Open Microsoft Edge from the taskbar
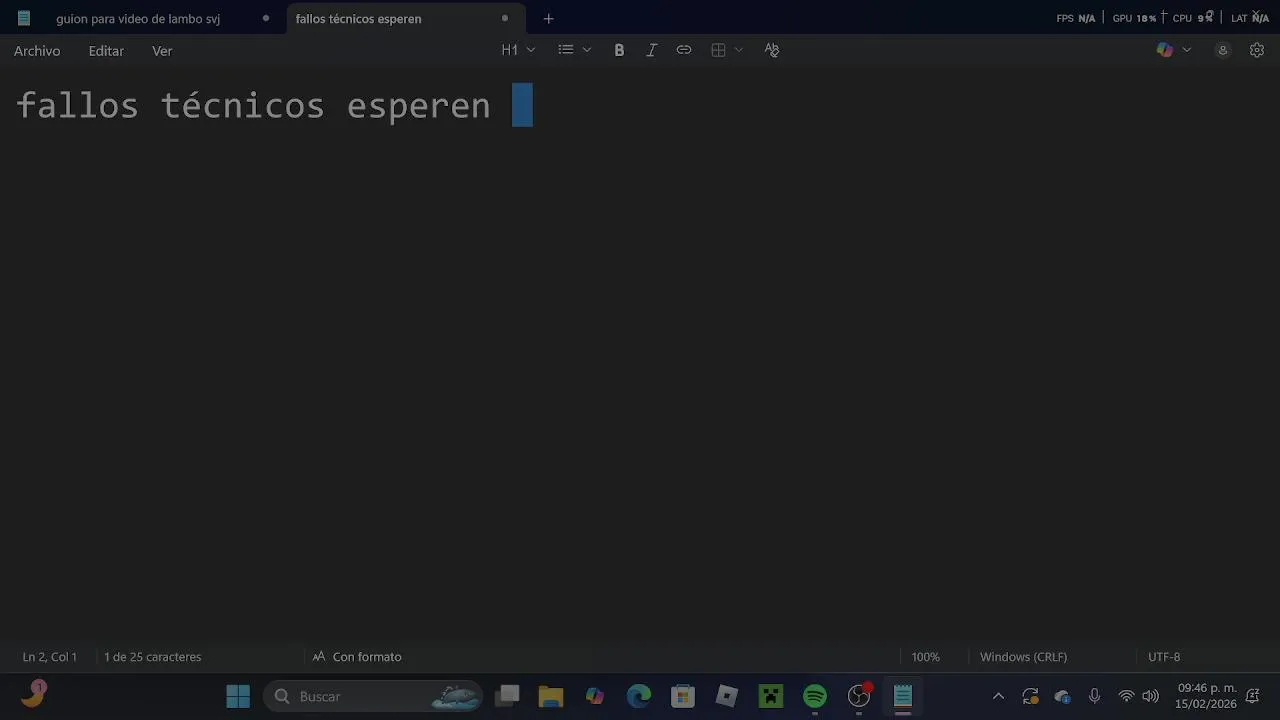This screenshot has width=1280, height=720. coord(639,696)
